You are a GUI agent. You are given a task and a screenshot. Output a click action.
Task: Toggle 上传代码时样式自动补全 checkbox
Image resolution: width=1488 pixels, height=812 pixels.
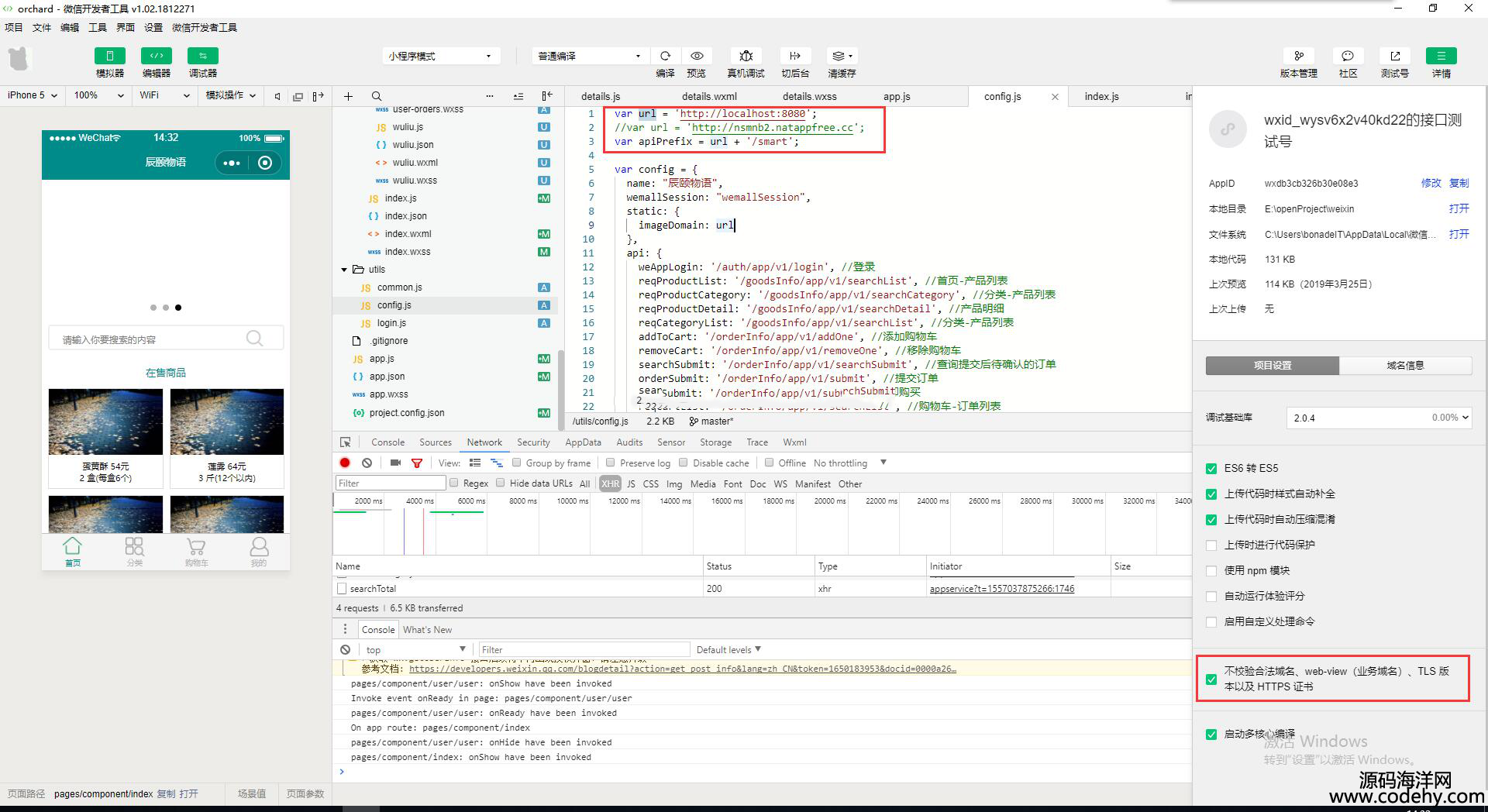coord(1211,494)
